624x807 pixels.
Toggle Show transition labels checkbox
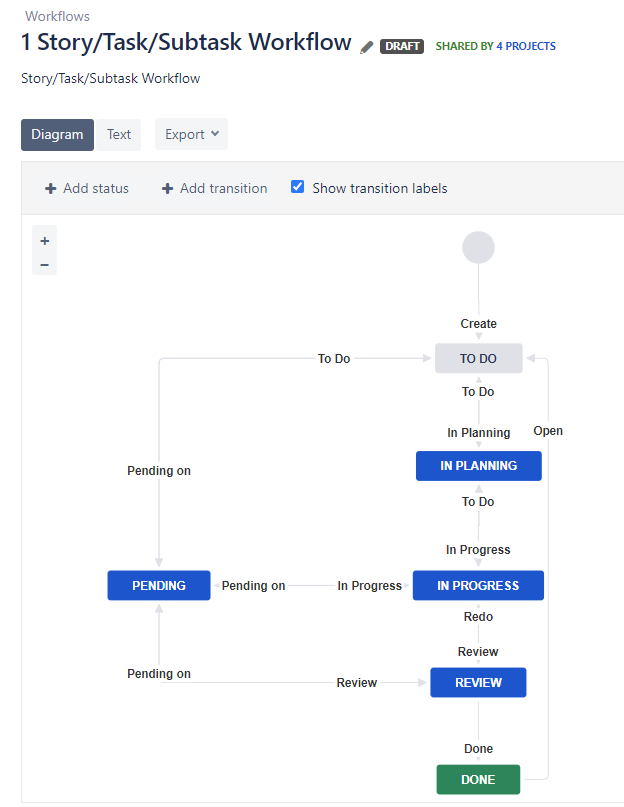(297, 187)
